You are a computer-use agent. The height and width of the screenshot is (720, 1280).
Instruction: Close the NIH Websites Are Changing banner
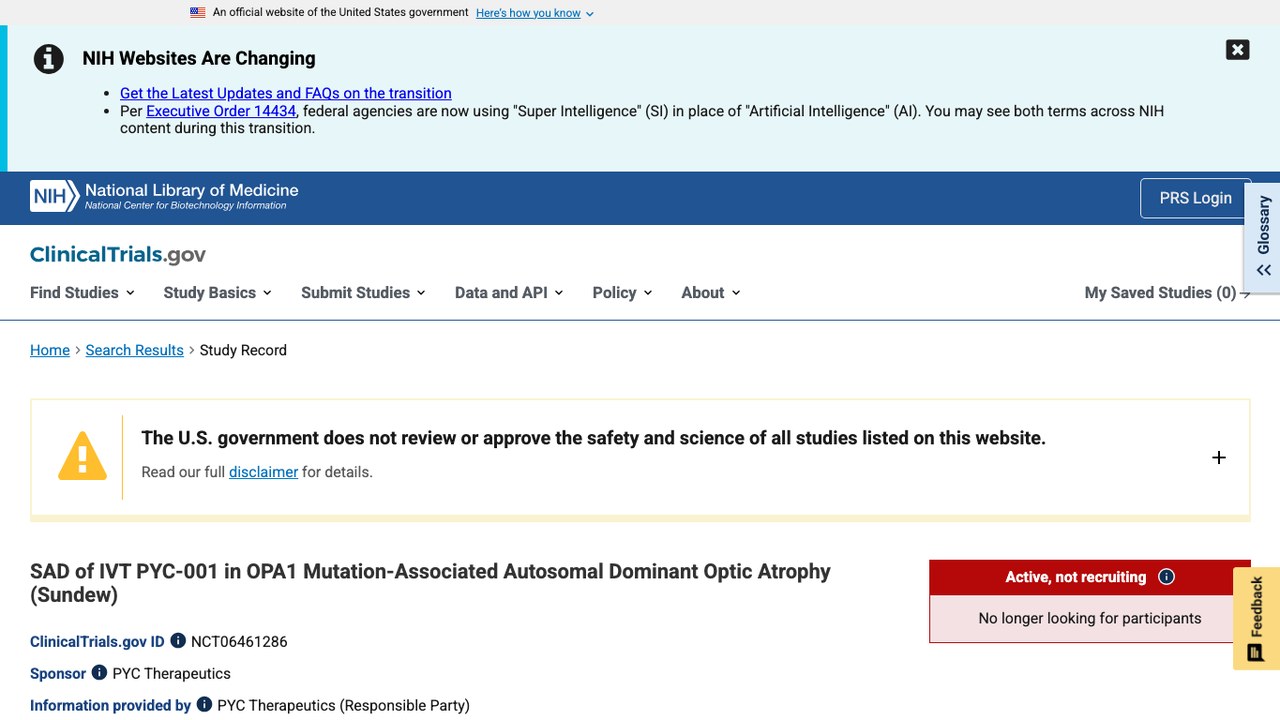pyautogui.click(x=1237, y=50)
